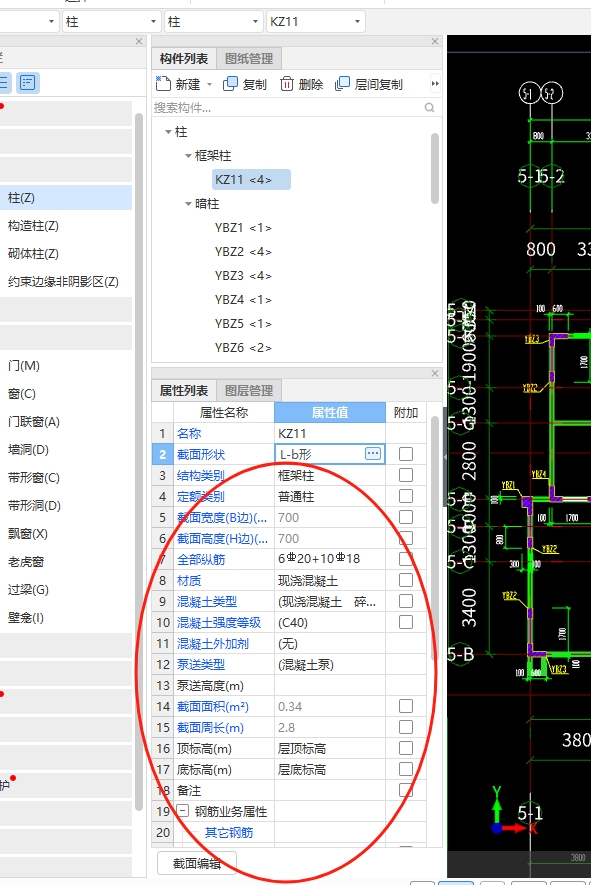Switch to the 图纸管理 tab
This screenshot has height=885, width=591.
point(249,59)
